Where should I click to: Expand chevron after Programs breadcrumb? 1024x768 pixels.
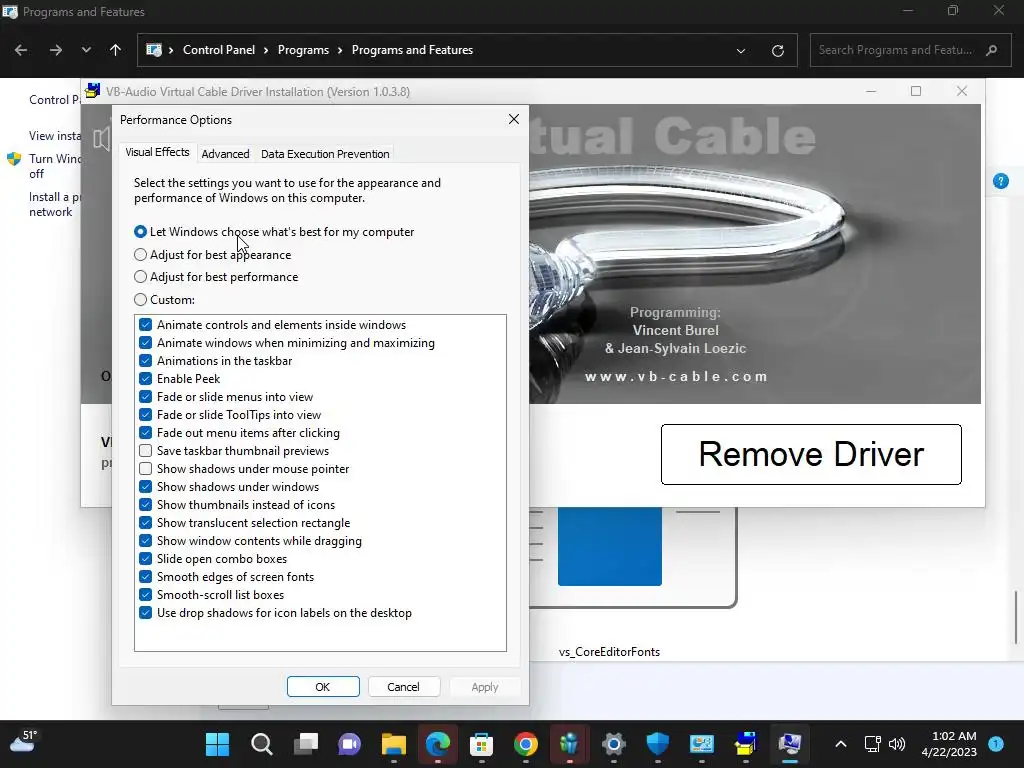pos(340,50)
